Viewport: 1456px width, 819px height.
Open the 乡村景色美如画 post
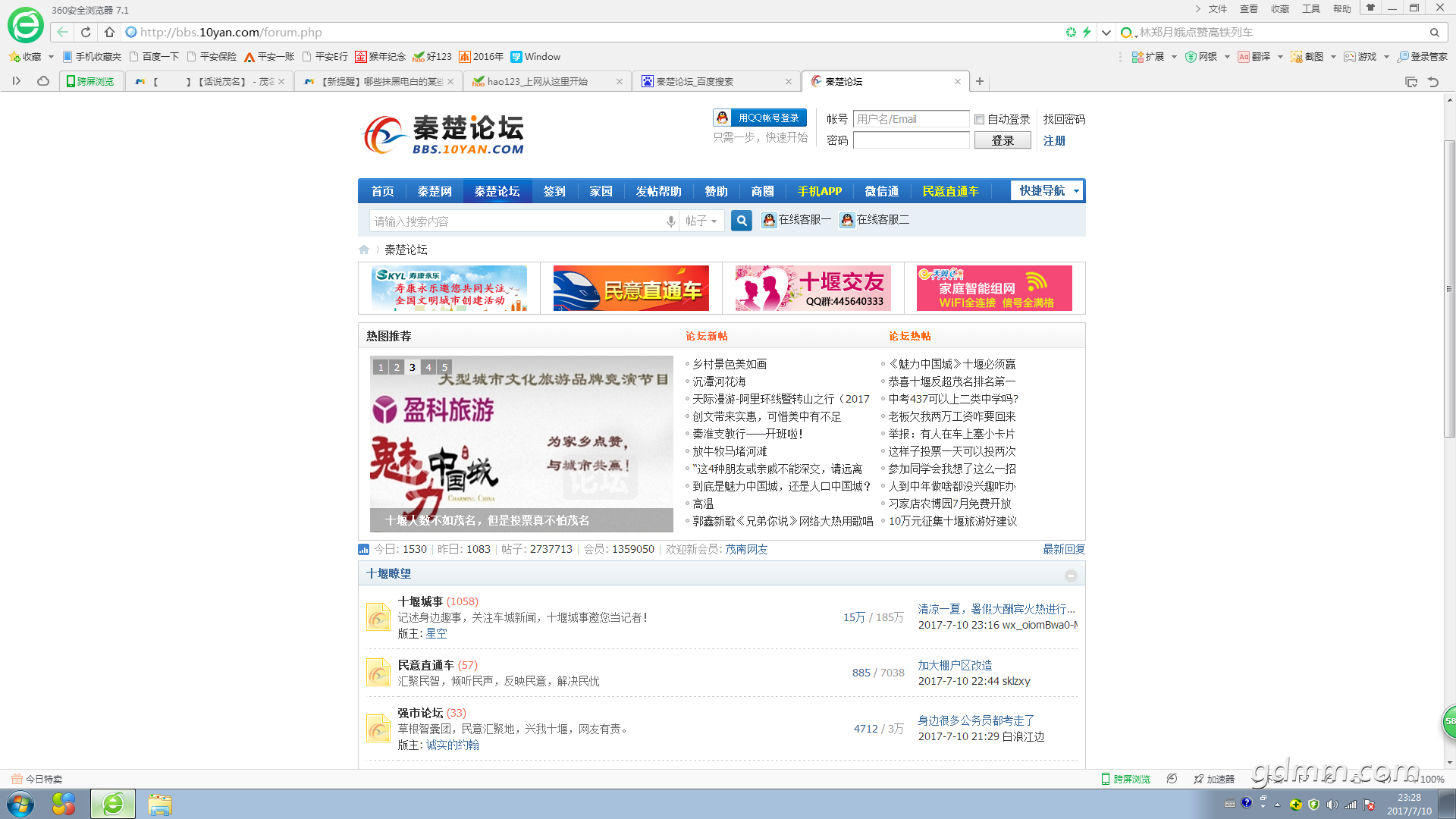730,364
